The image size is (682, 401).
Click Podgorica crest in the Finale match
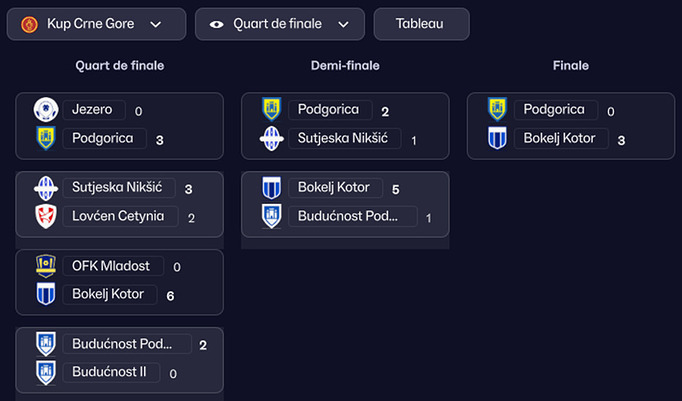click(x=497, y=110)
